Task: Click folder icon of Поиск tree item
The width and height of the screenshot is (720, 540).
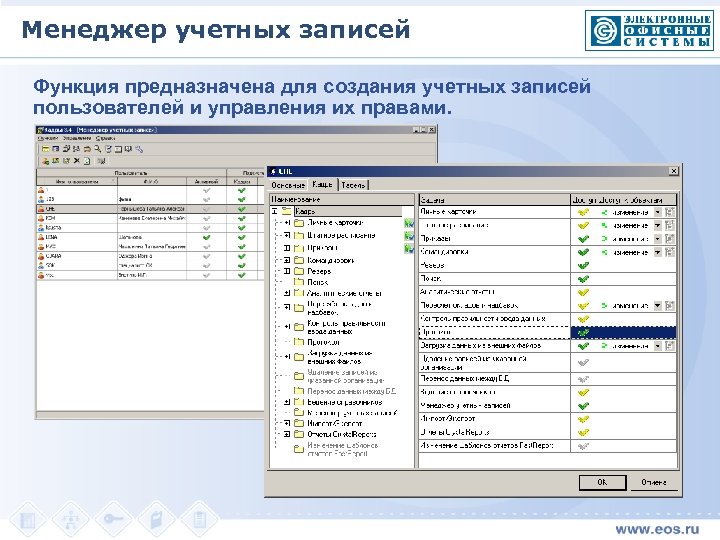Action: (x=299, y=282)
